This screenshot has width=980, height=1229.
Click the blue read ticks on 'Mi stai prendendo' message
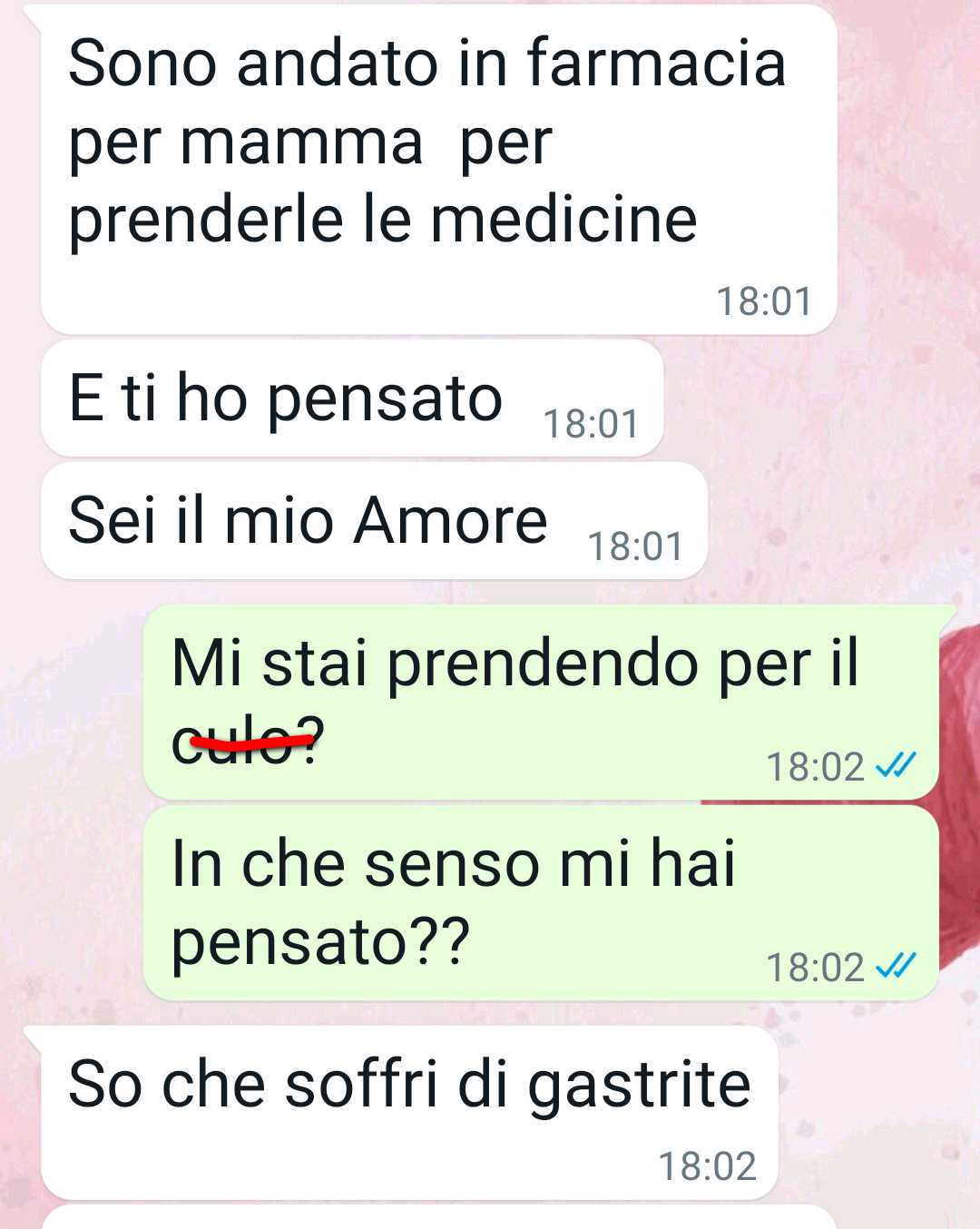point(896,766)
